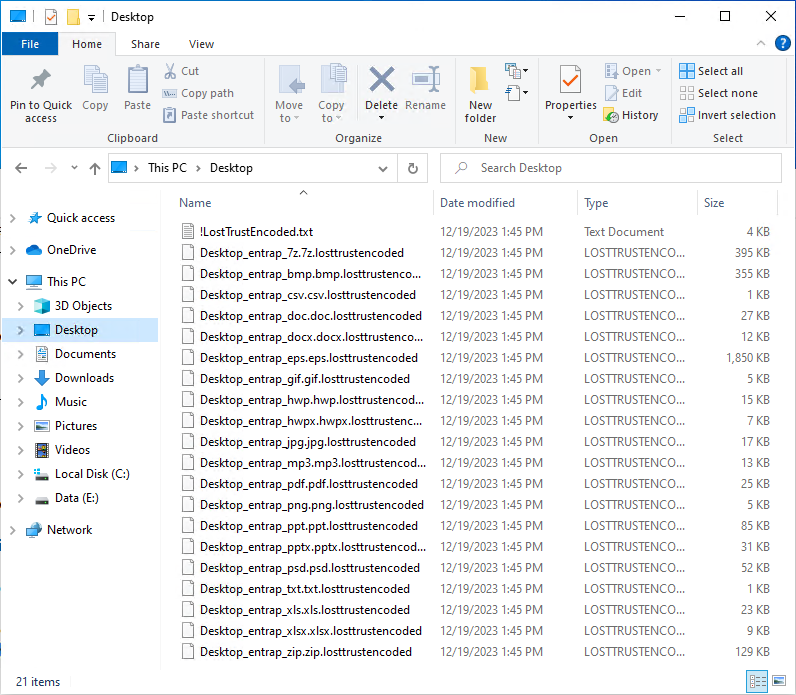
Task: Select Desktop_entrap_pdf.pdf.losttrustencoded file
Action: pyautogui.click(x=476, y=484)
